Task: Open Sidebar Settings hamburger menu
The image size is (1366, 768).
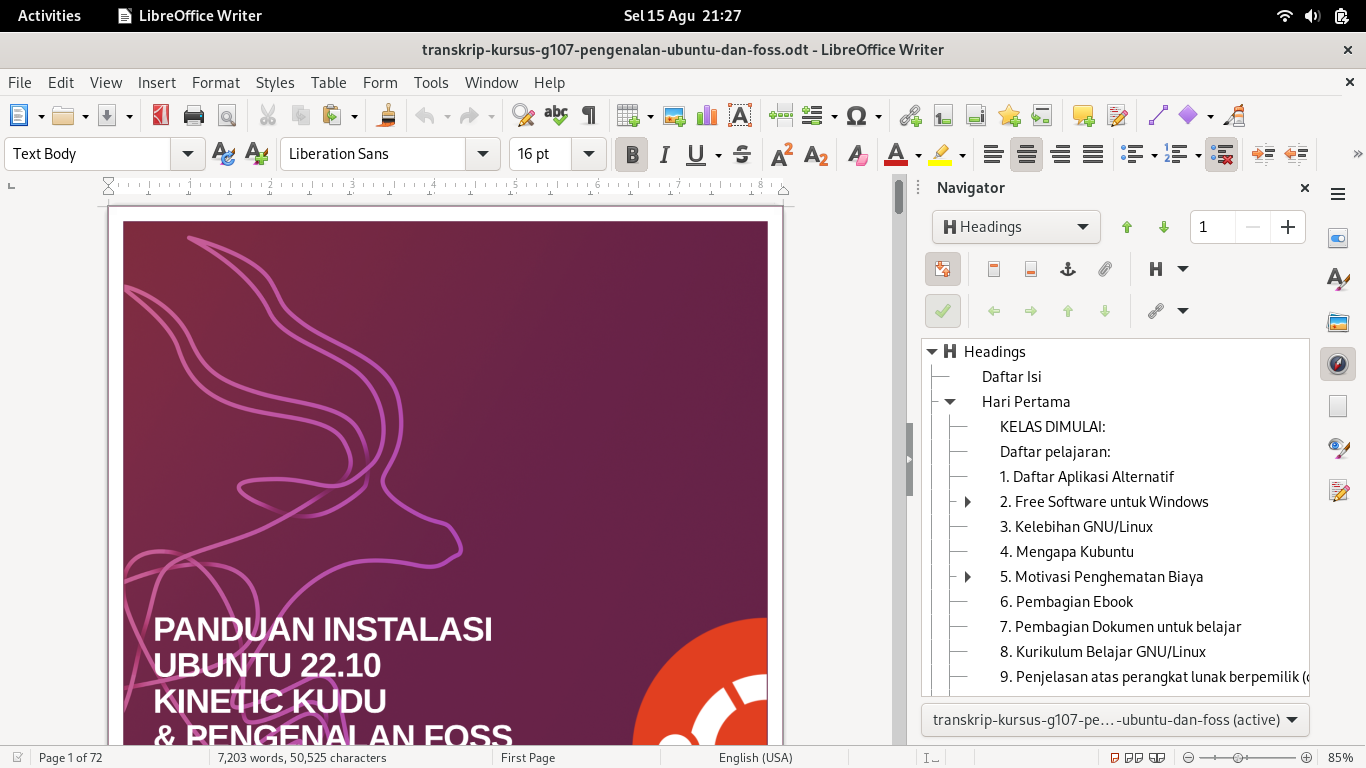Action: [1338, 193]
